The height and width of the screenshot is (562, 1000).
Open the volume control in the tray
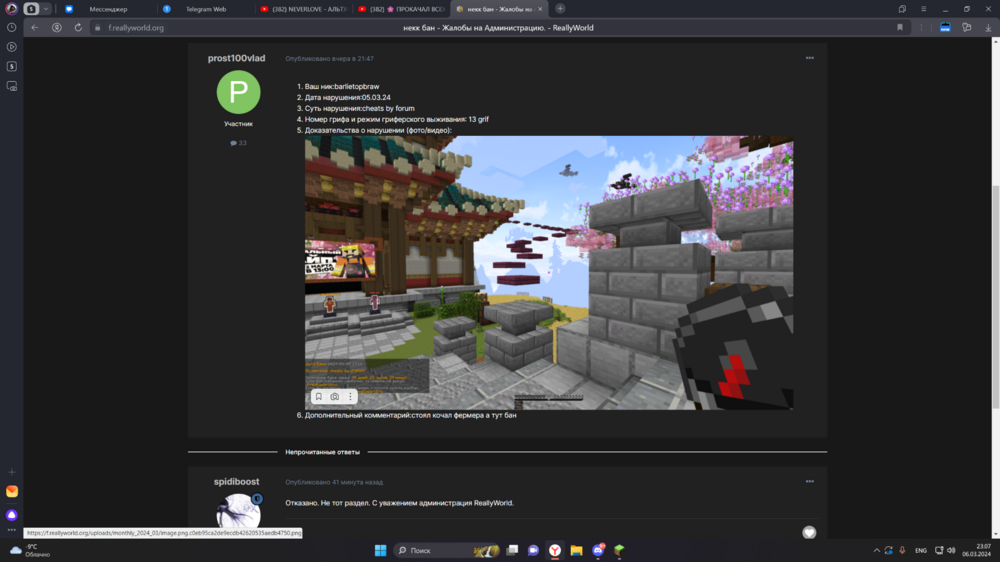coord(951,550)
